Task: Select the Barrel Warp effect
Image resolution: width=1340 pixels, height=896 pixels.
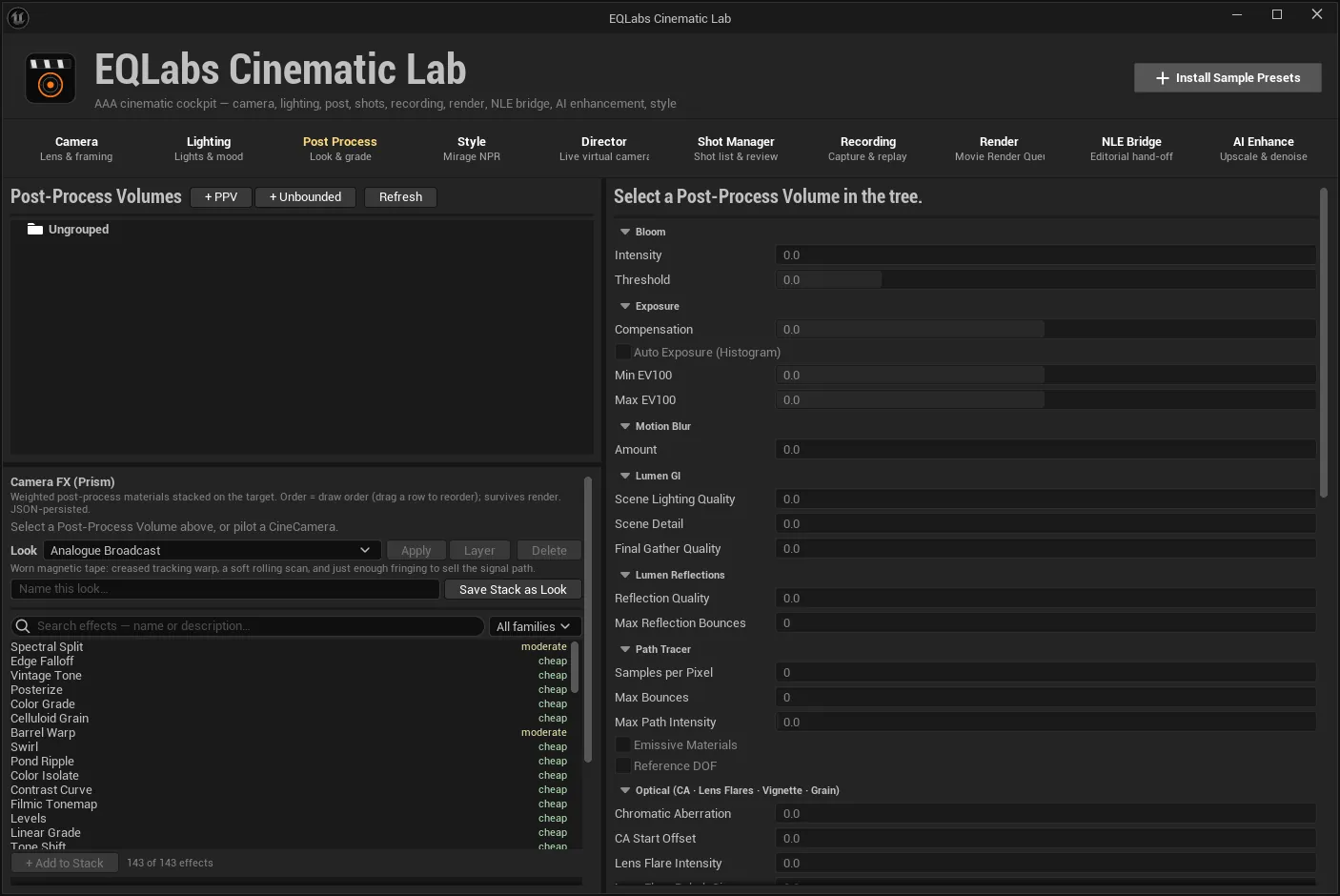Action: point(290,732)
